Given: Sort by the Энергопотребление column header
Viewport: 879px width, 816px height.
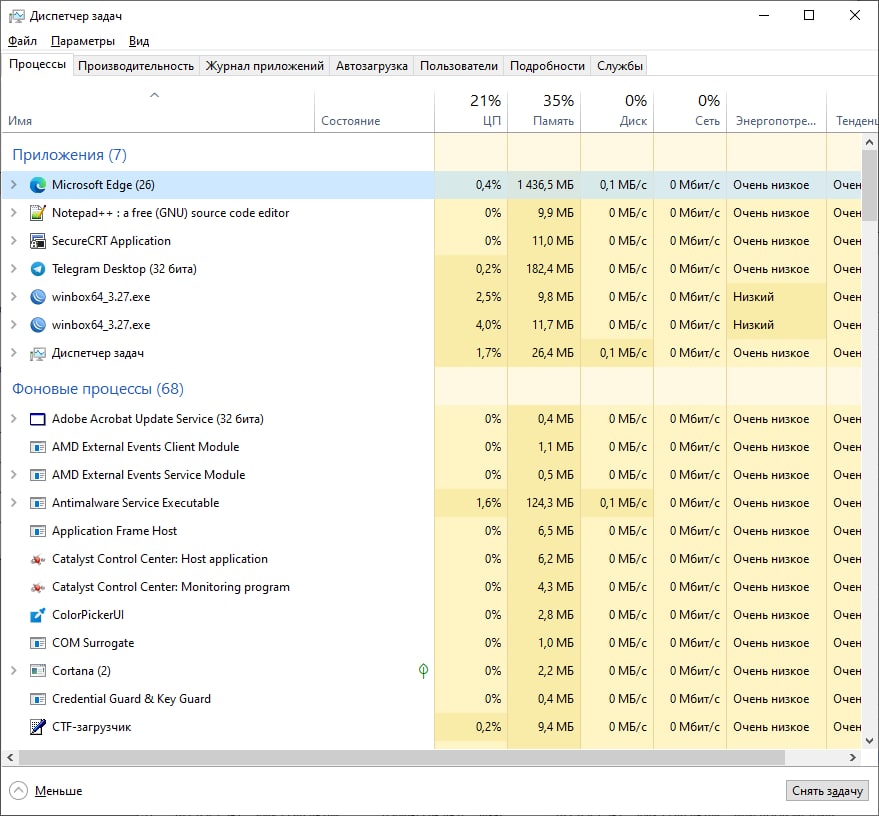Looking at the screenshot, I should coord(776,112).
